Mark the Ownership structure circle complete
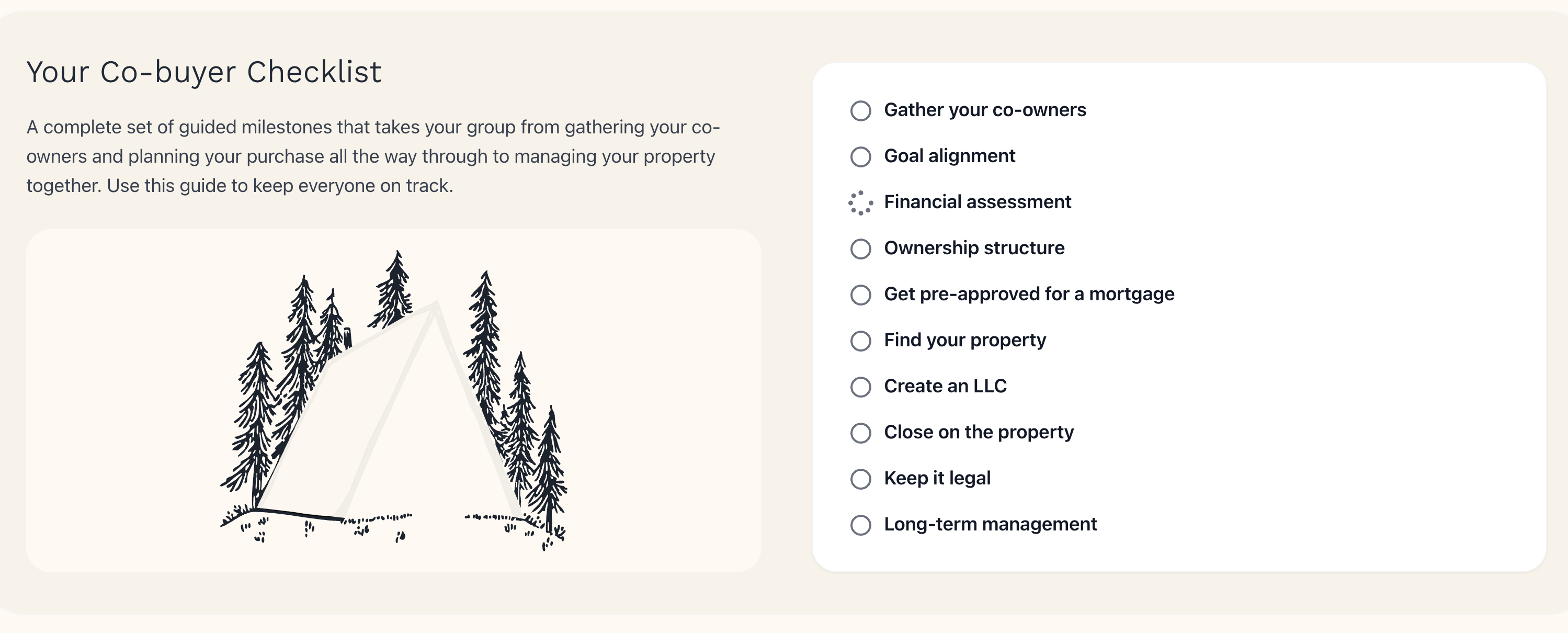 pos(860,248)
